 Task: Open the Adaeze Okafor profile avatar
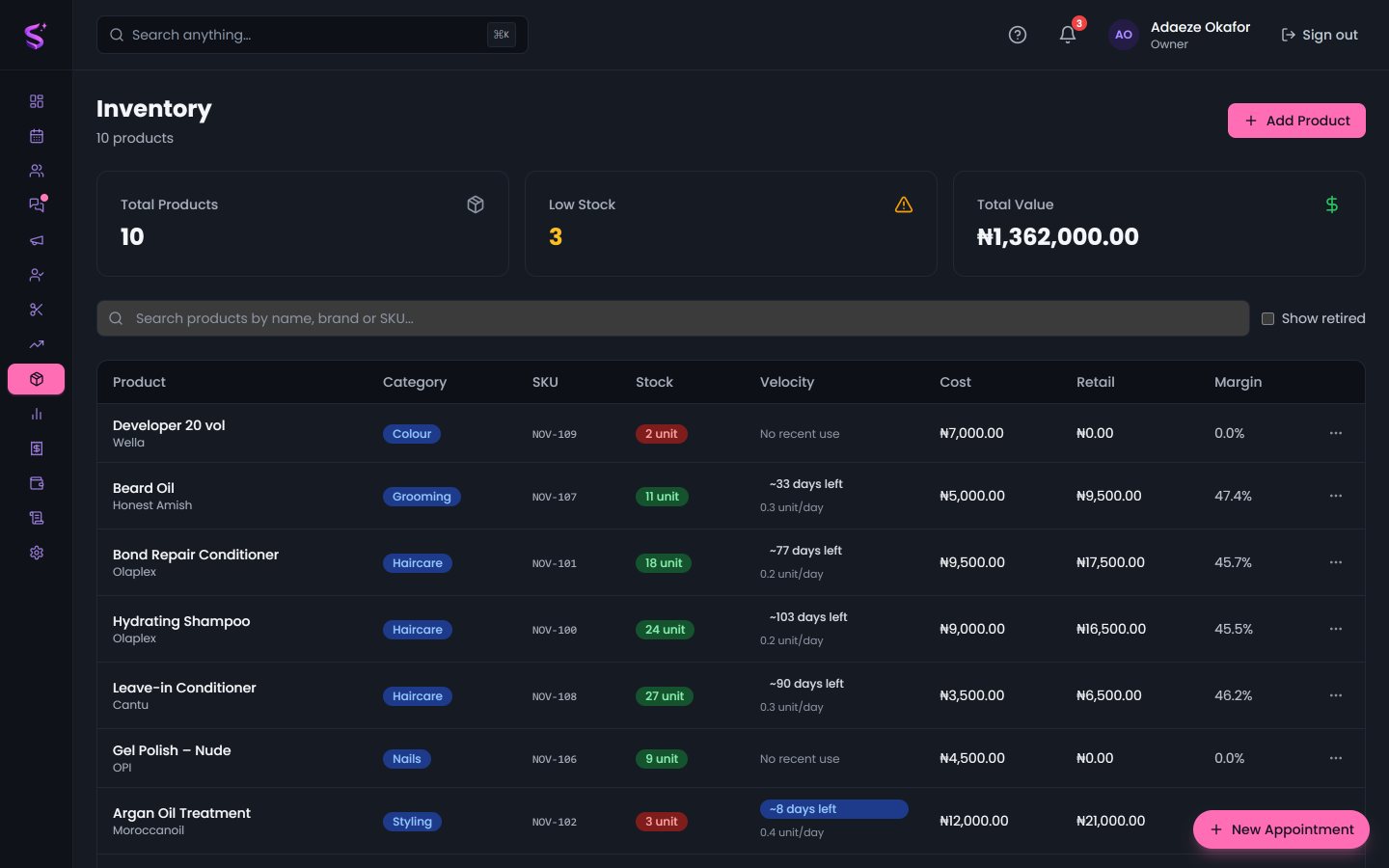click(1124, 35)
